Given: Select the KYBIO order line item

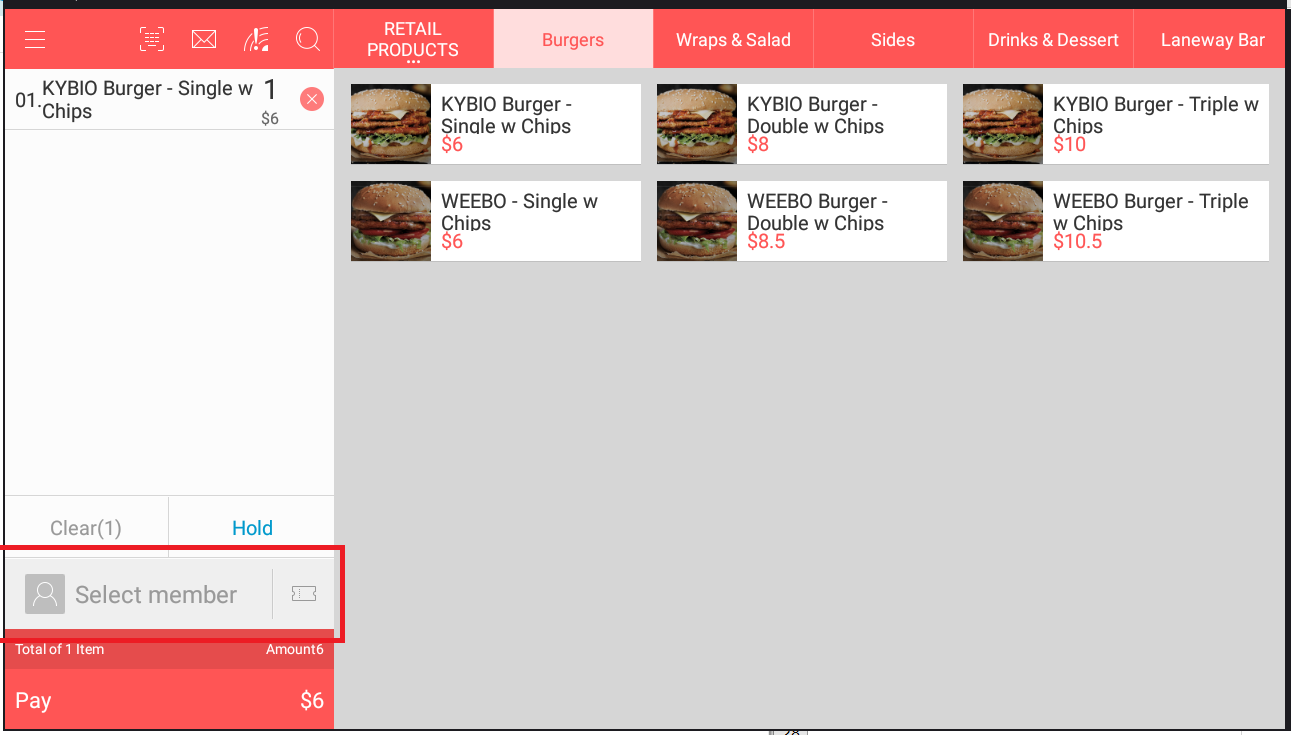Looking at the screenshot, I should pyautogui.click(x=150, y=100).
